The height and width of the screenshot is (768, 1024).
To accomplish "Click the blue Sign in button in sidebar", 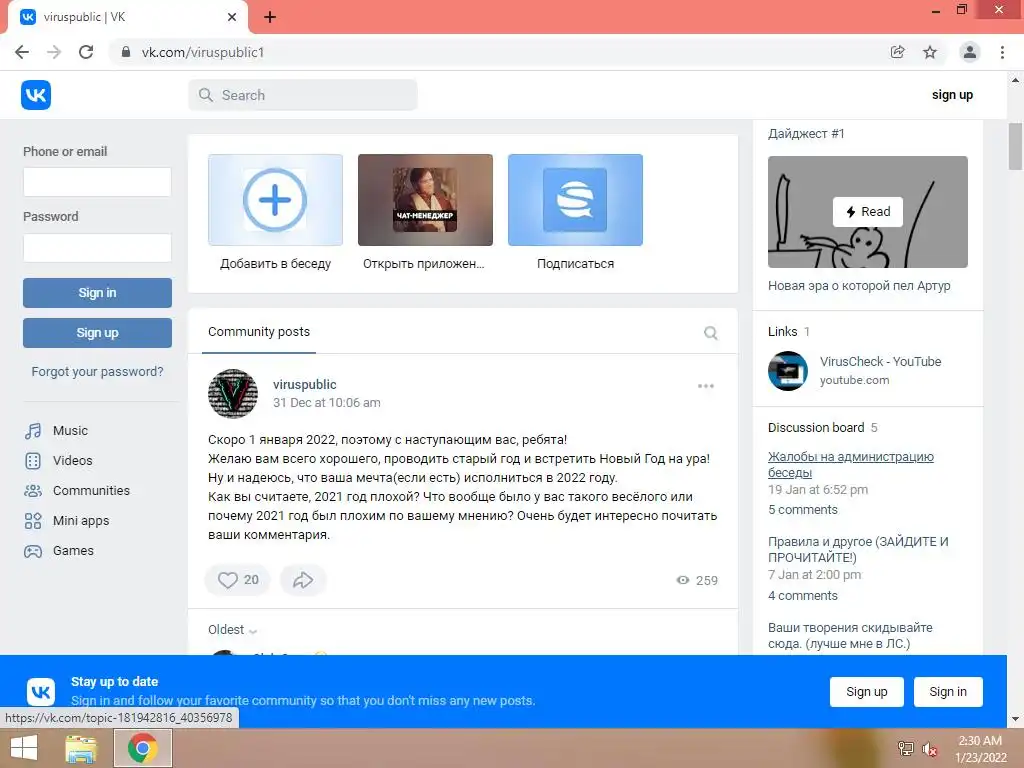I will click(x=97, y=293).
